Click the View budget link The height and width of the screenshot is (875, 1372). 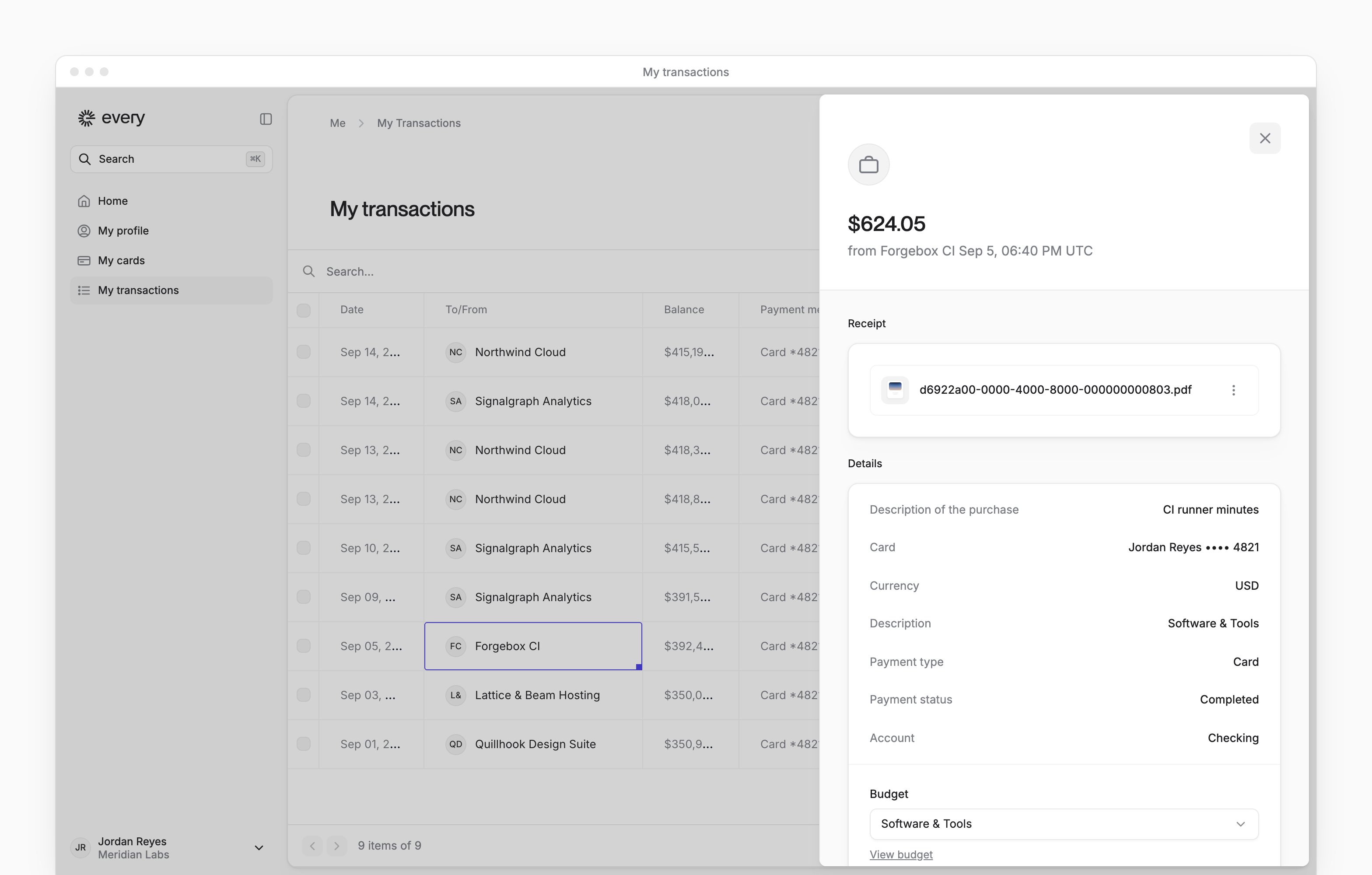tap(901, 854)
